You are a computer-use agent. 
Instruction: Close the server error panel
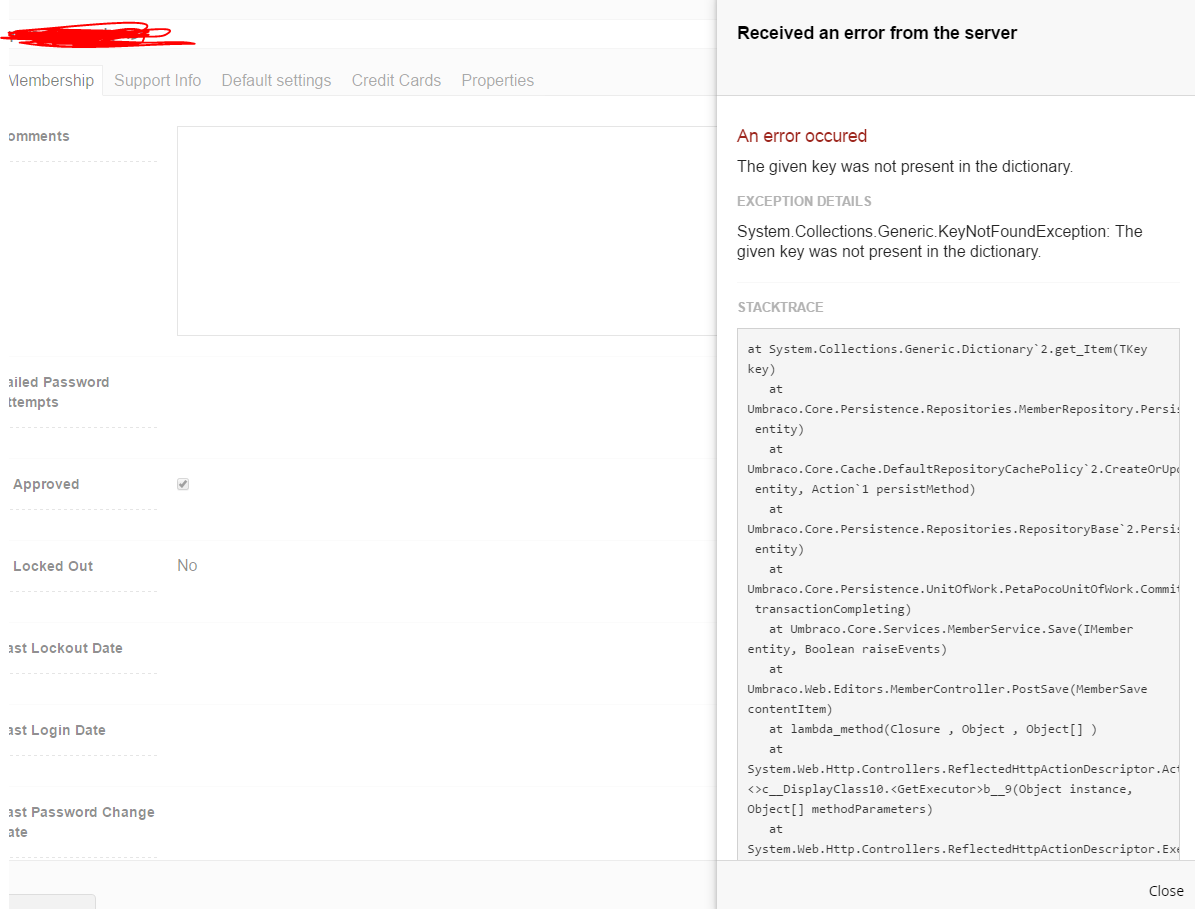(1165, 891)
